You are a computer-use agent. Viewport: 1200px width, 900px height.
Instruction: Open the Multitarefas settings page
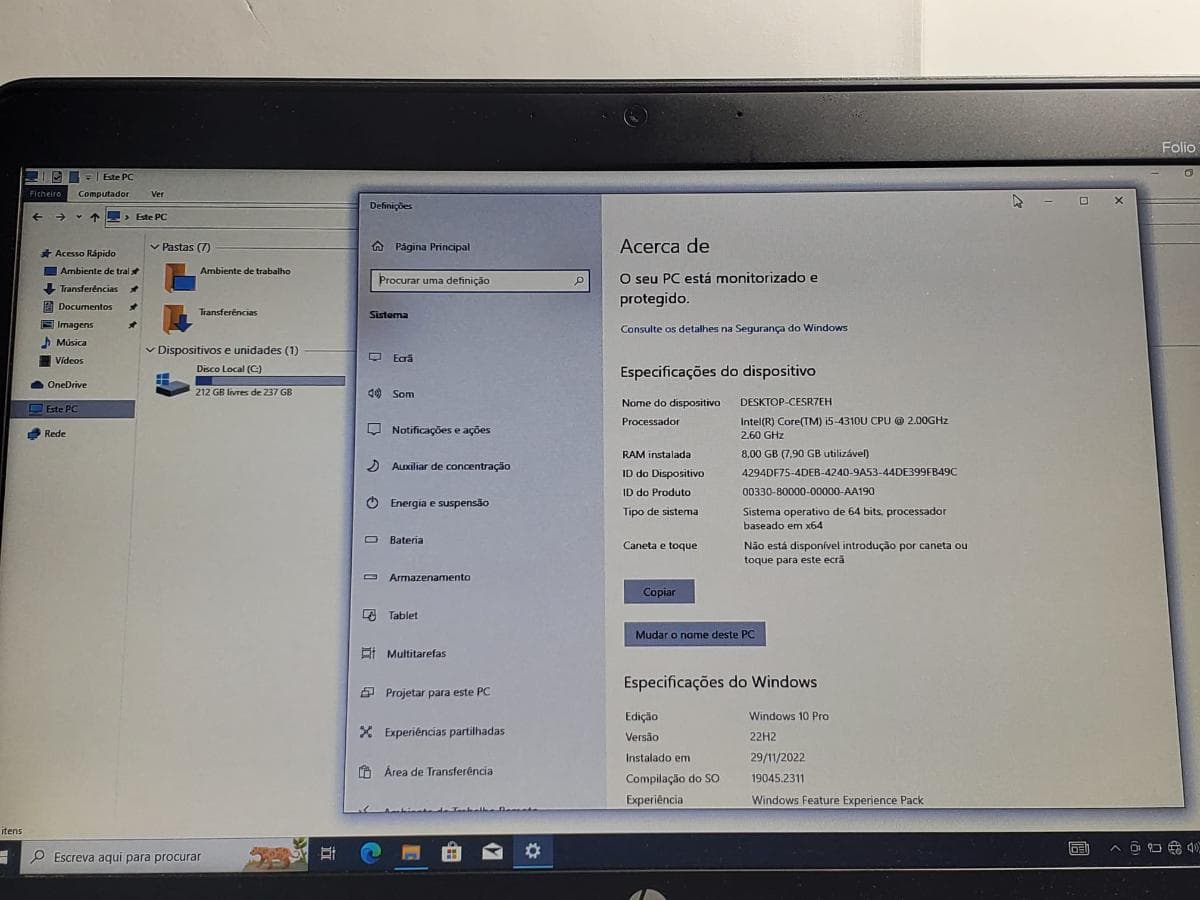point(404,653)
